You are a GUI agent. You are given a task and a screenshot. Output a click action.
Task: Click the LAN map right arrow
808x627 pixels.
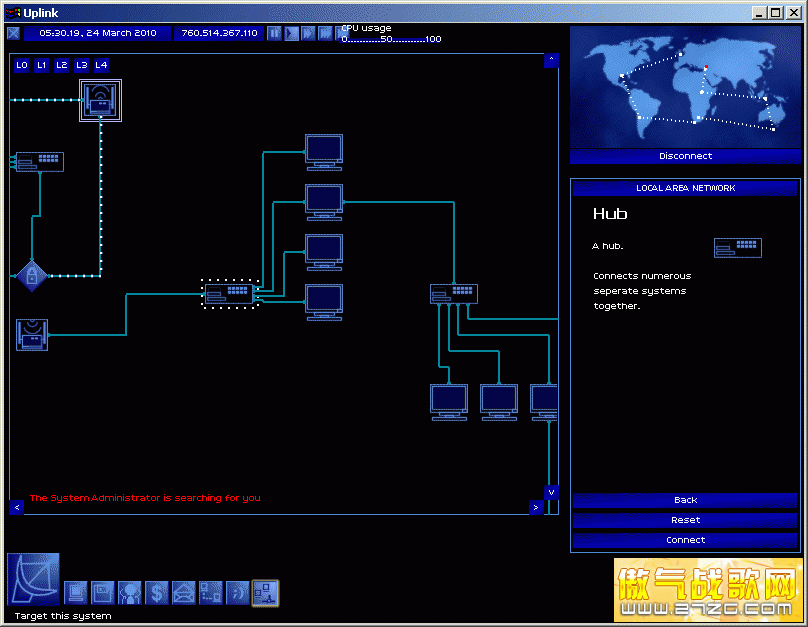click(536, 507)
